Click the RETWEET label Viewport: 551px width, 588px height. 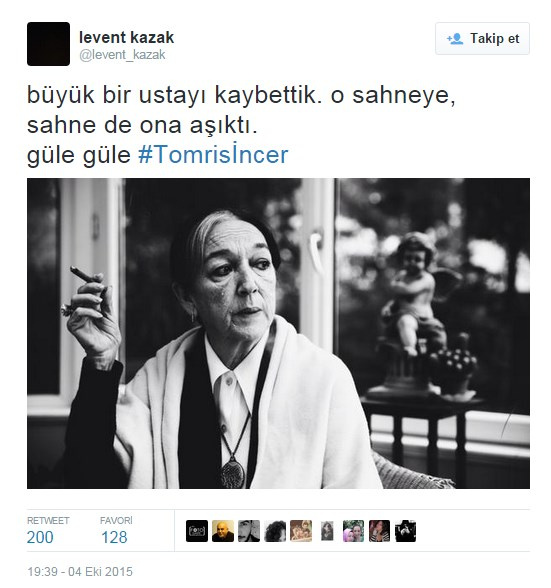[x=48, y=520]
